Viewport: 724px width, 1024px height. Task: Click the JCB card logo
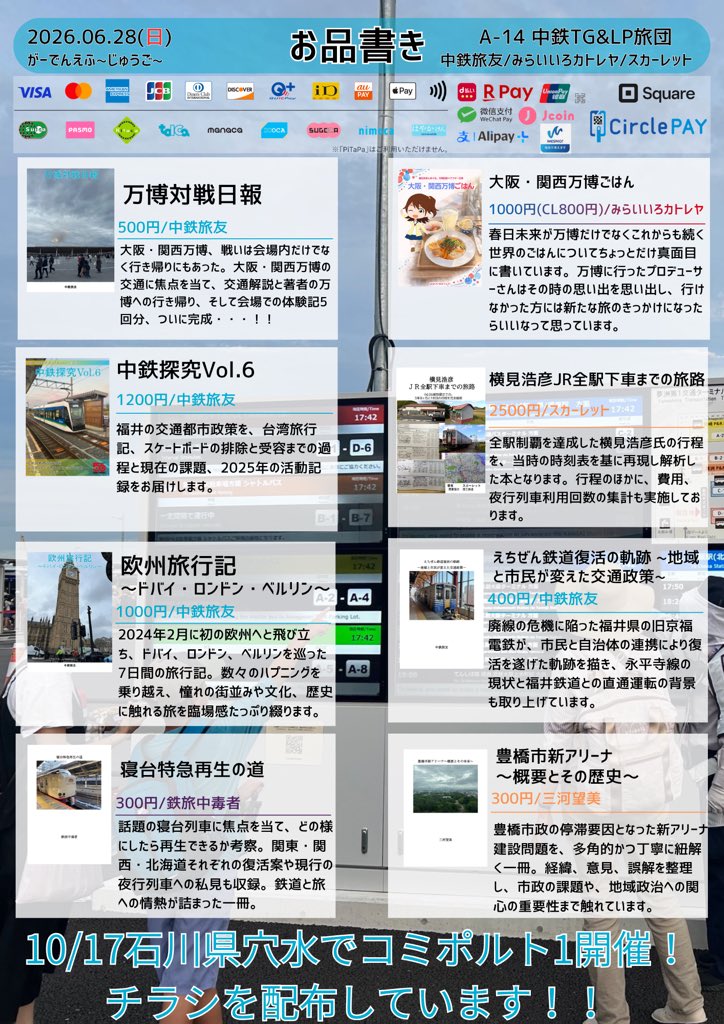[159, 91]
